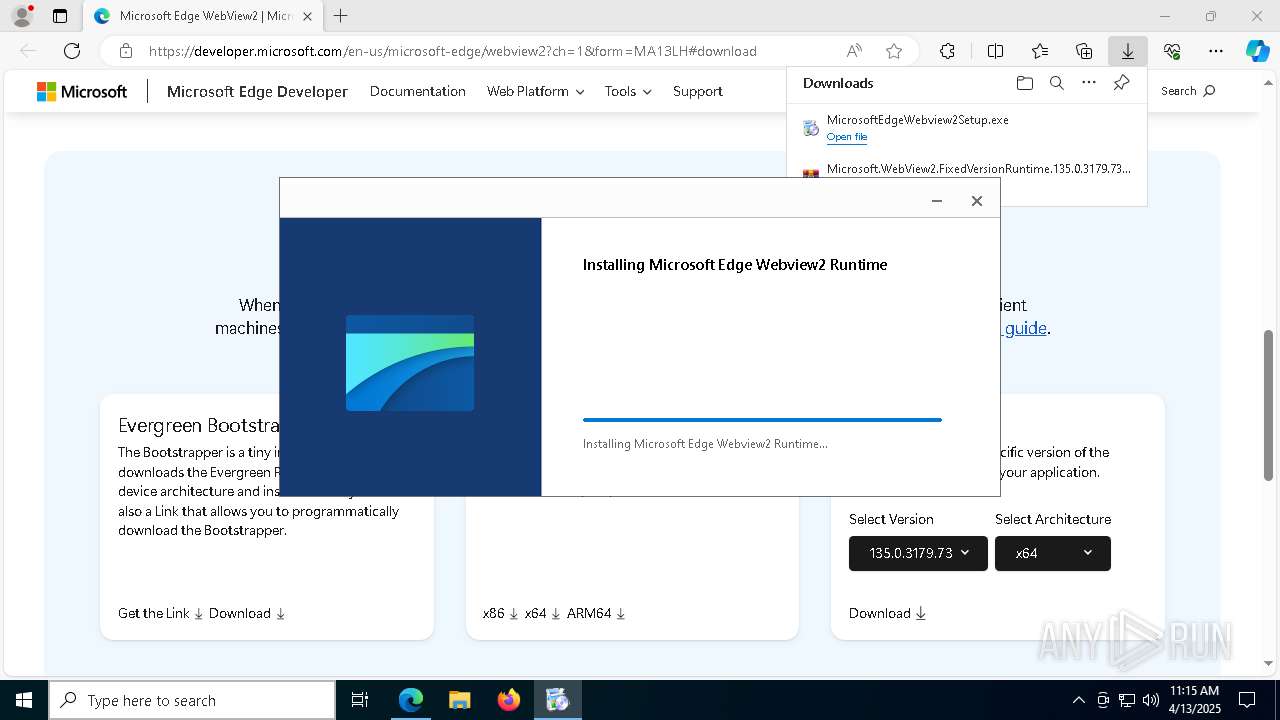Viewport: 1280px width, 720px height.
Task: Expand the Tools dropdown menu
Action: coord(627,91)
